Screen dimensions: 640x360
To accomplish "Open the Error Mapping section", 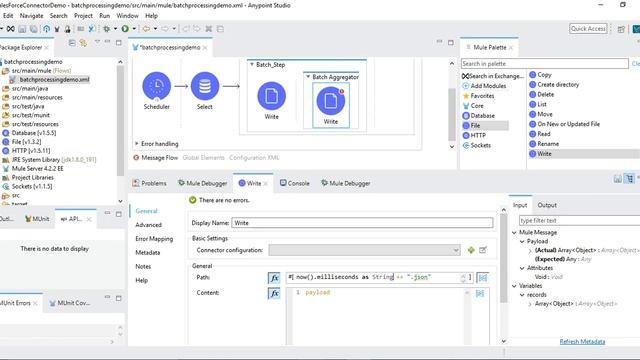I will pos(154,239).
